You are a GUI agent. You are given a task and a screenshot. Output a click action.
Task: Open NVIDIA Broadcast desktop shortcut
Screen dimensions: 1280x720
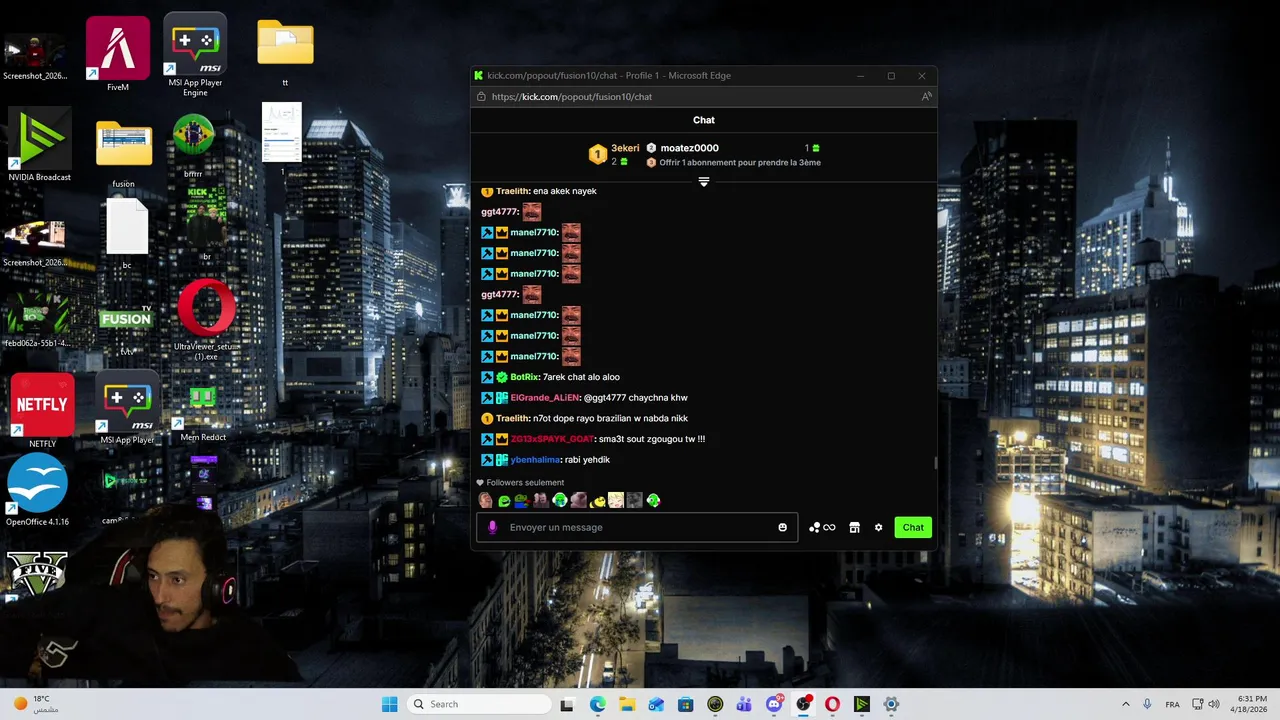[39, 145]
